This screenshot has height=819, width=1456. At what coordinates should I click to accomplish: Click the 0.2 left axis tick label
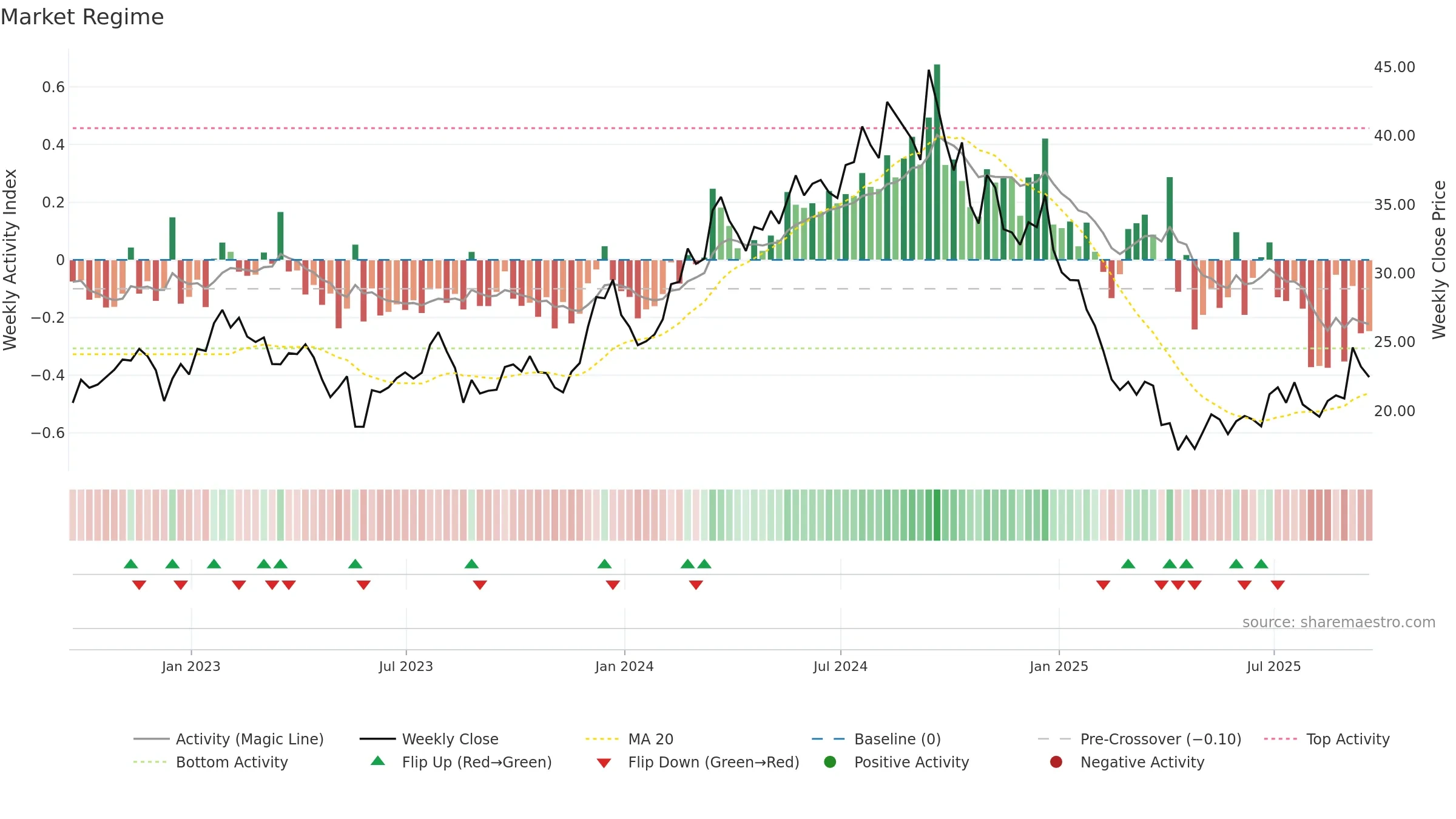pos(53,203)
